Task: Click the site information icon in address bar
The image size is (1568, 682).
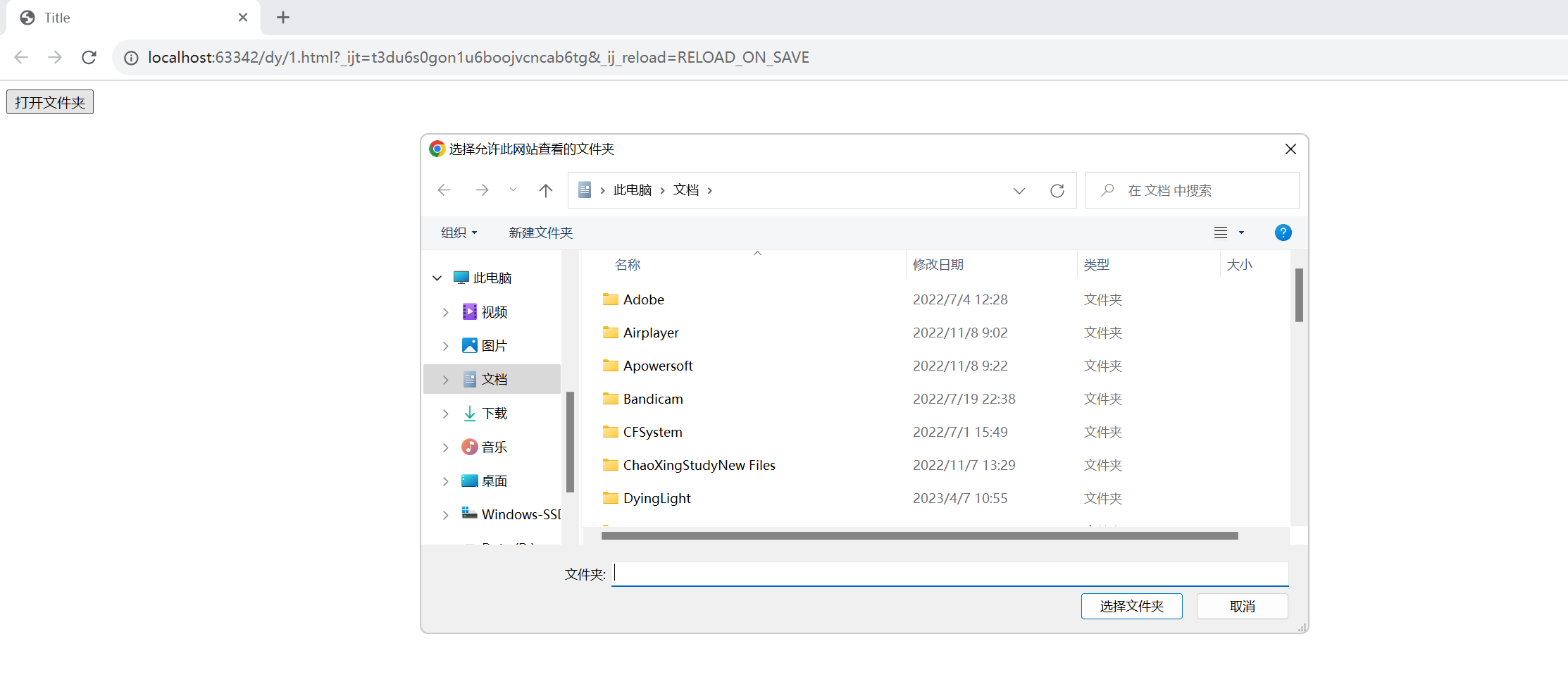Action: coord(131,58)
